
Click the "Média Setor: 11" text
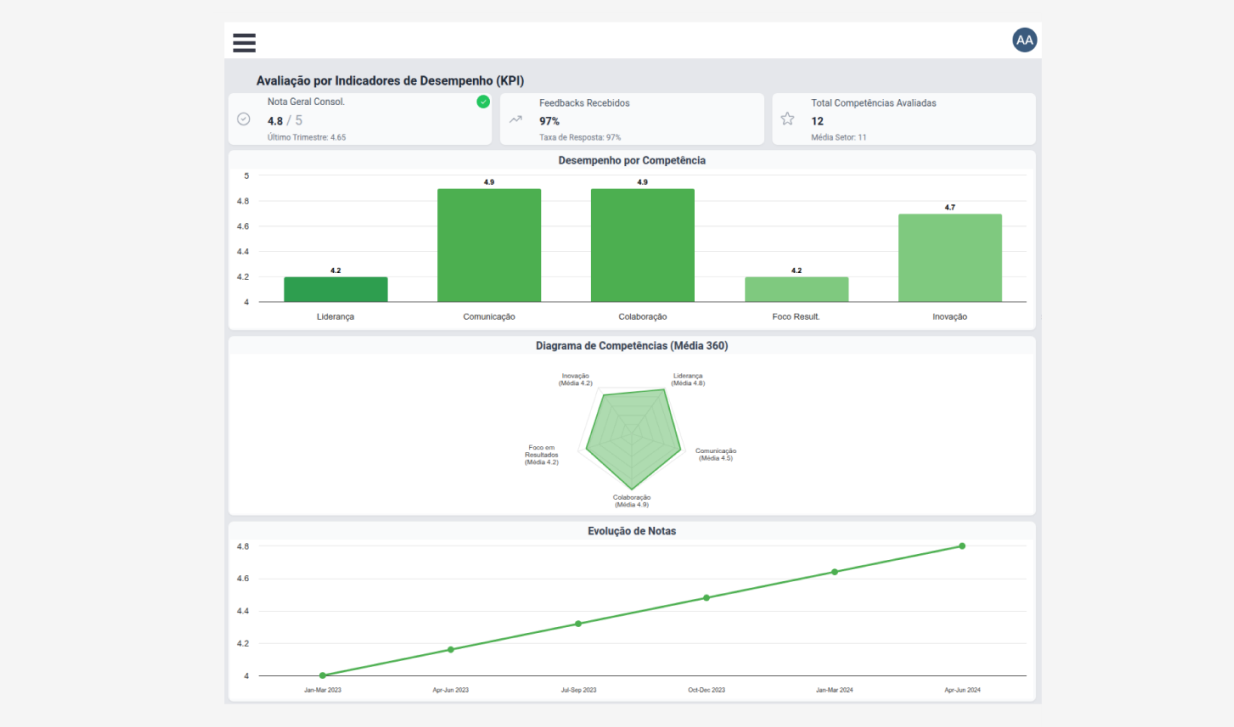tap(839, 137)
